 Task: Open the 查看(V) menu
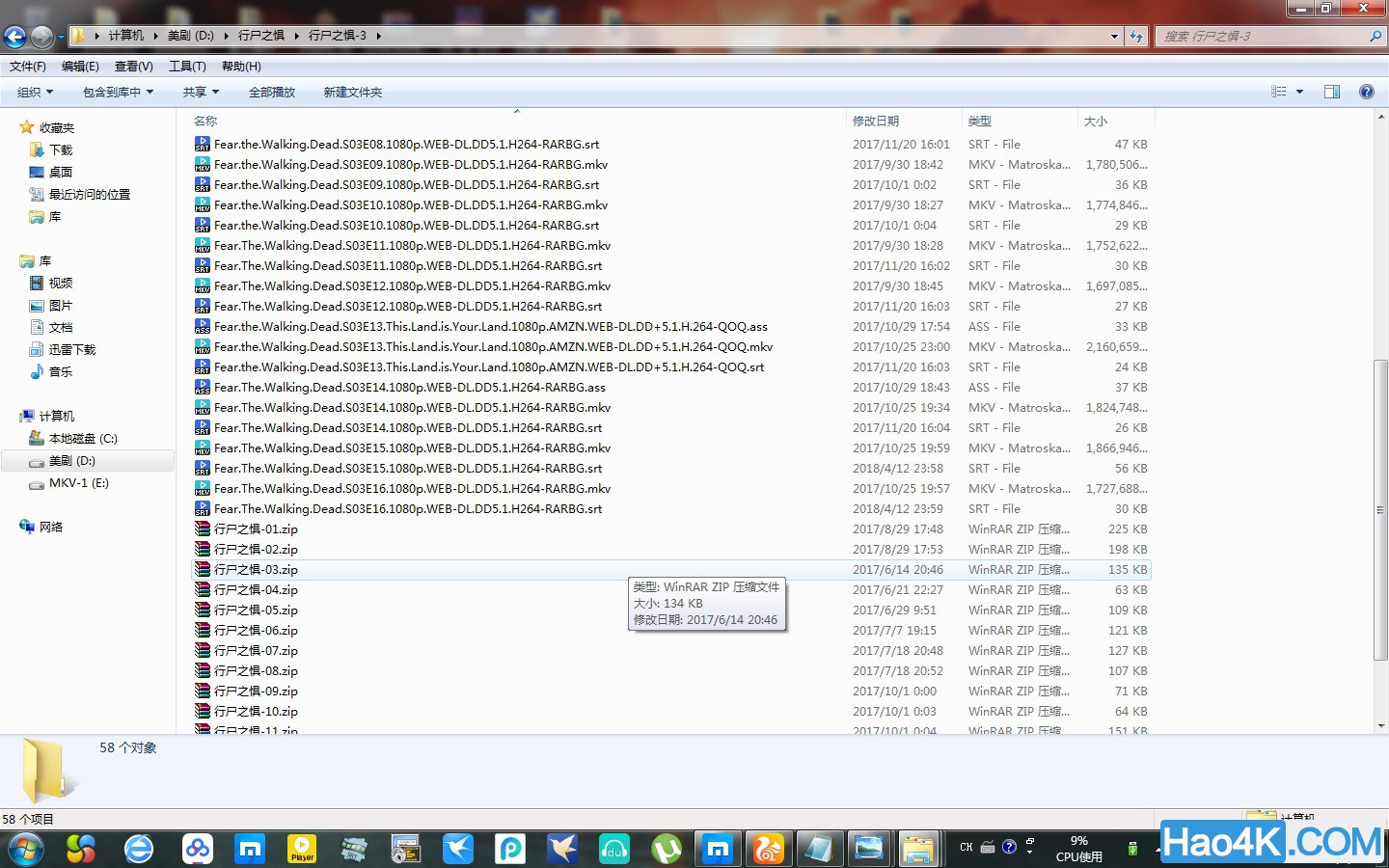tap(133, 67)
